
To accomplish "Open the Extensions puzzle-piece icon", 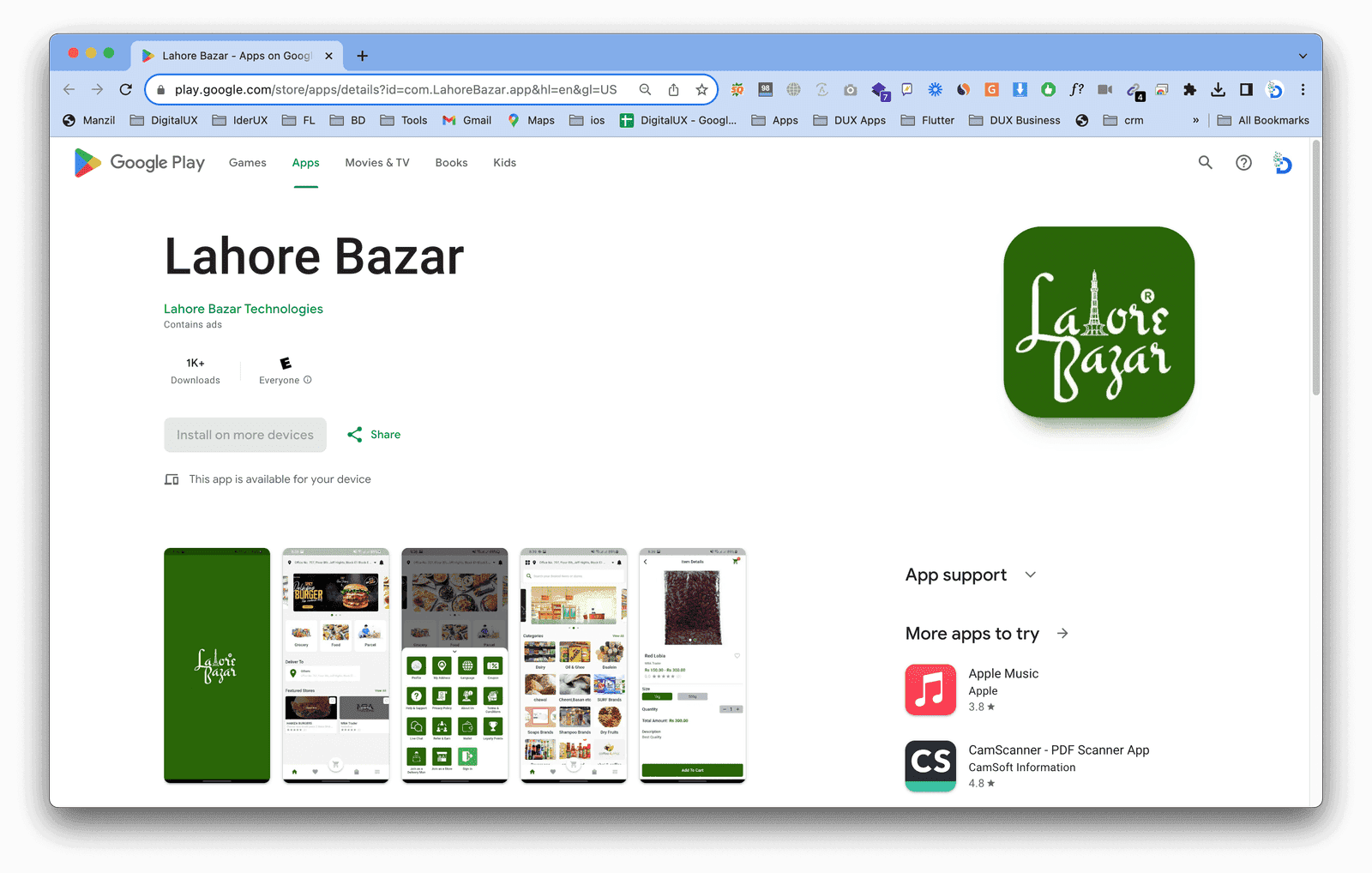I will (x=1189, y=89).
